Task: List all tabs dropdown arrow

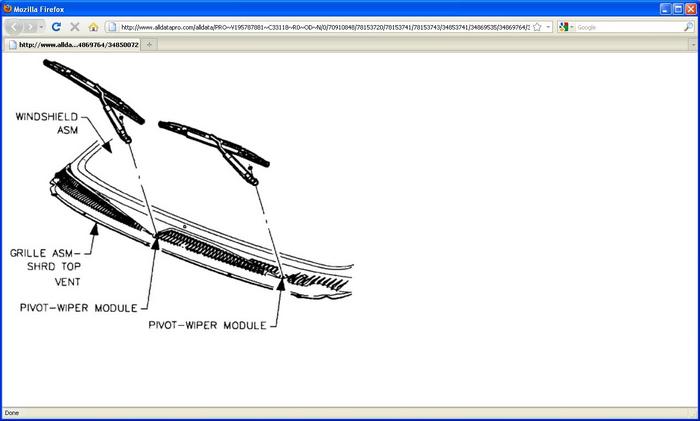Action: point(693,45)
